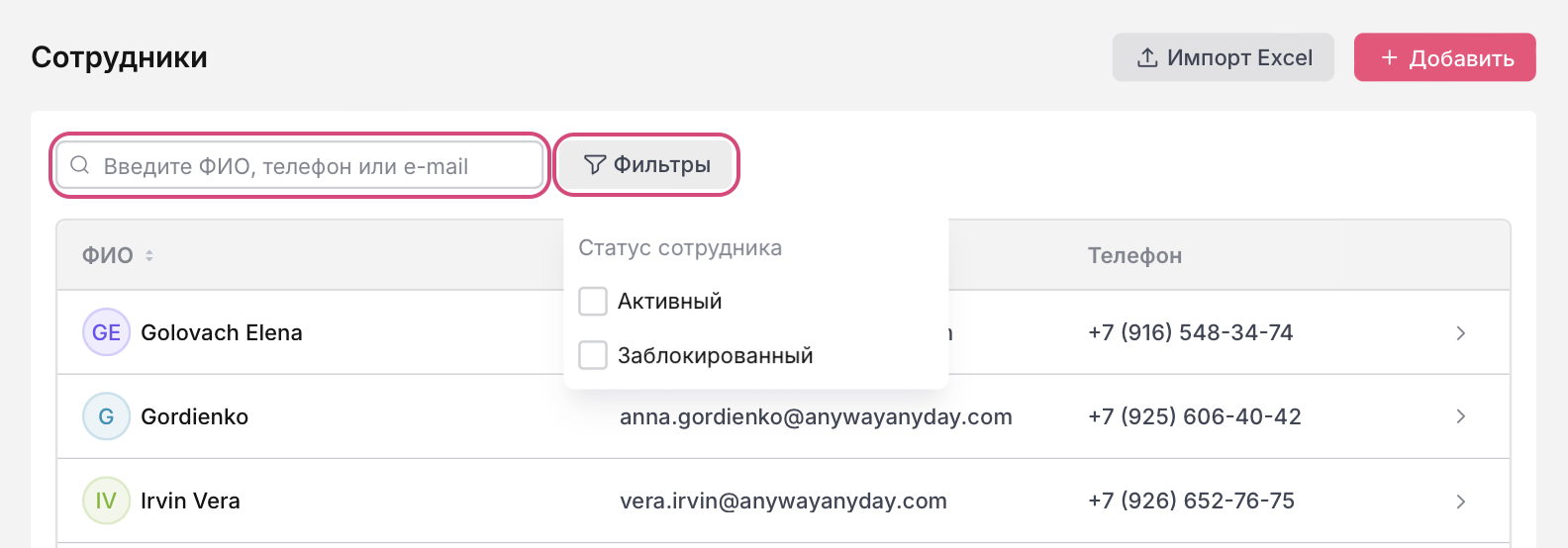The width and height of the screenshot is (1568, 548).
Task: Check the Активный status checkbox
Action: point(593,301)
